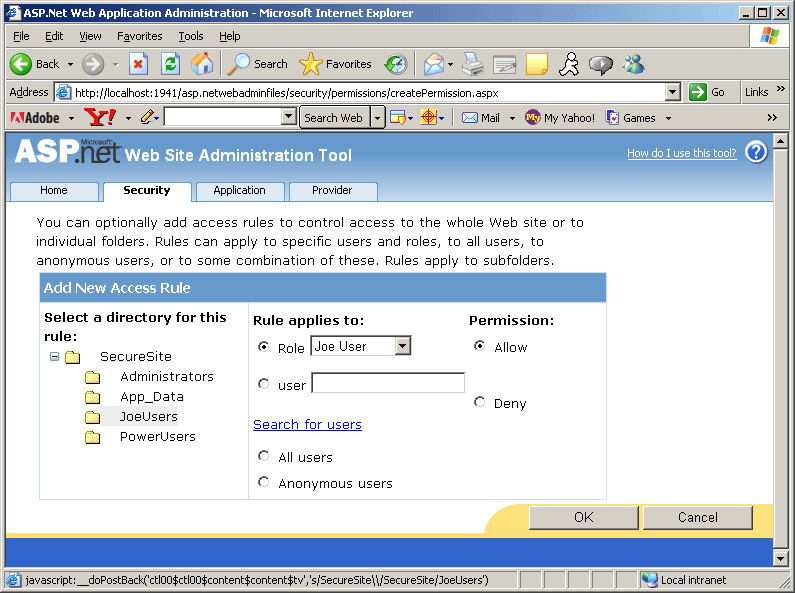Open the Mail envelope toolbar icon
Image resolution: width=795 pixels, height=593 pixels.
(x=470, y=118)
